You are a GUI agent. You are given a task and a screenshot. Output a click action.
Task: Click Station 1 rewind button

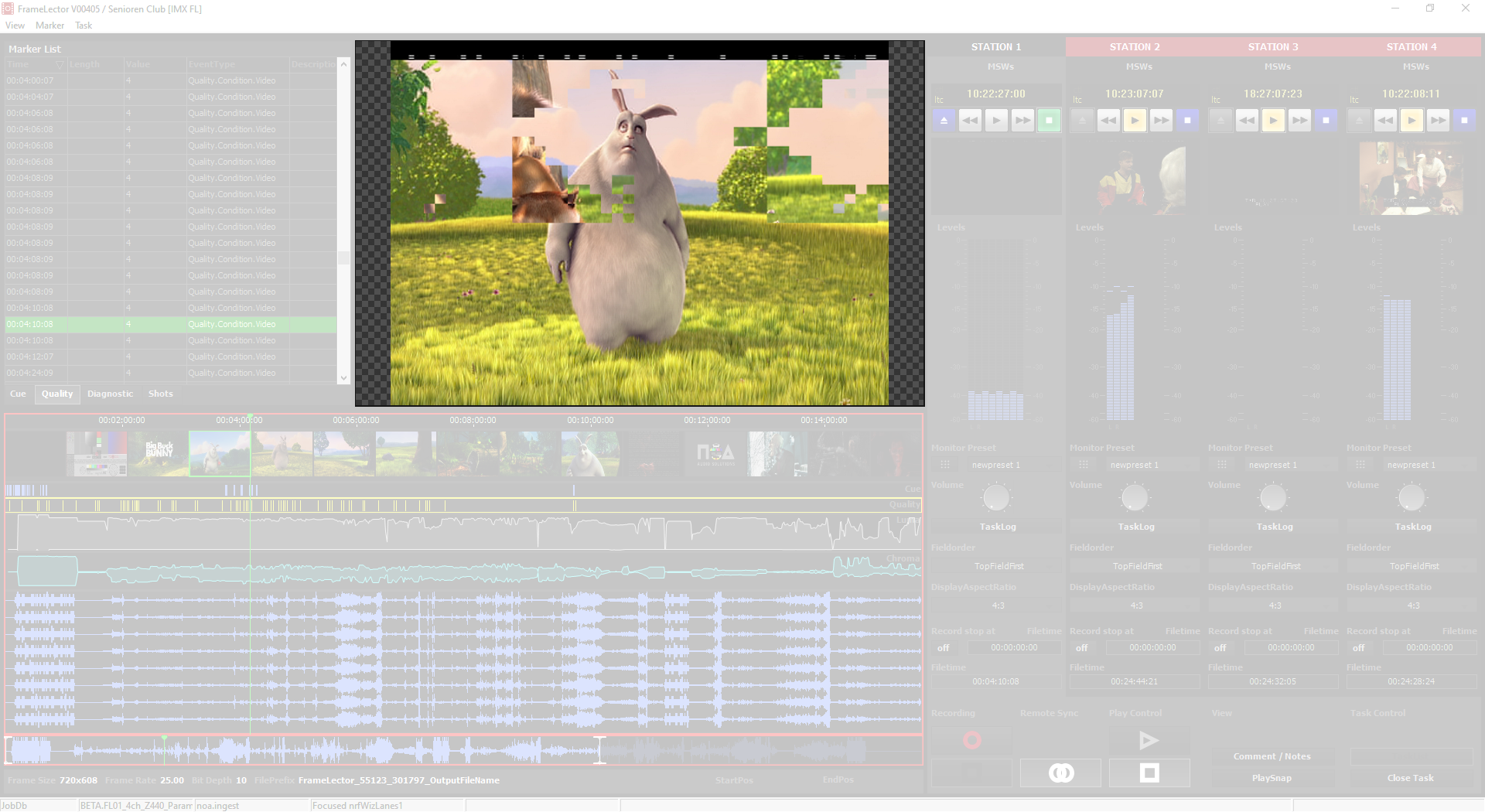(x=970, y=121)
